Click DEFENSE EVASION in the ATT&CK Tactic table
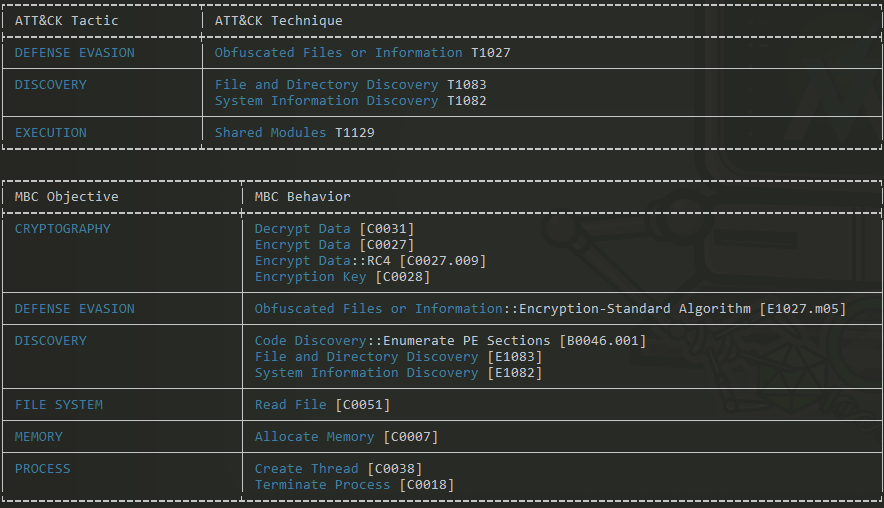884x508 pixels. 74,53
